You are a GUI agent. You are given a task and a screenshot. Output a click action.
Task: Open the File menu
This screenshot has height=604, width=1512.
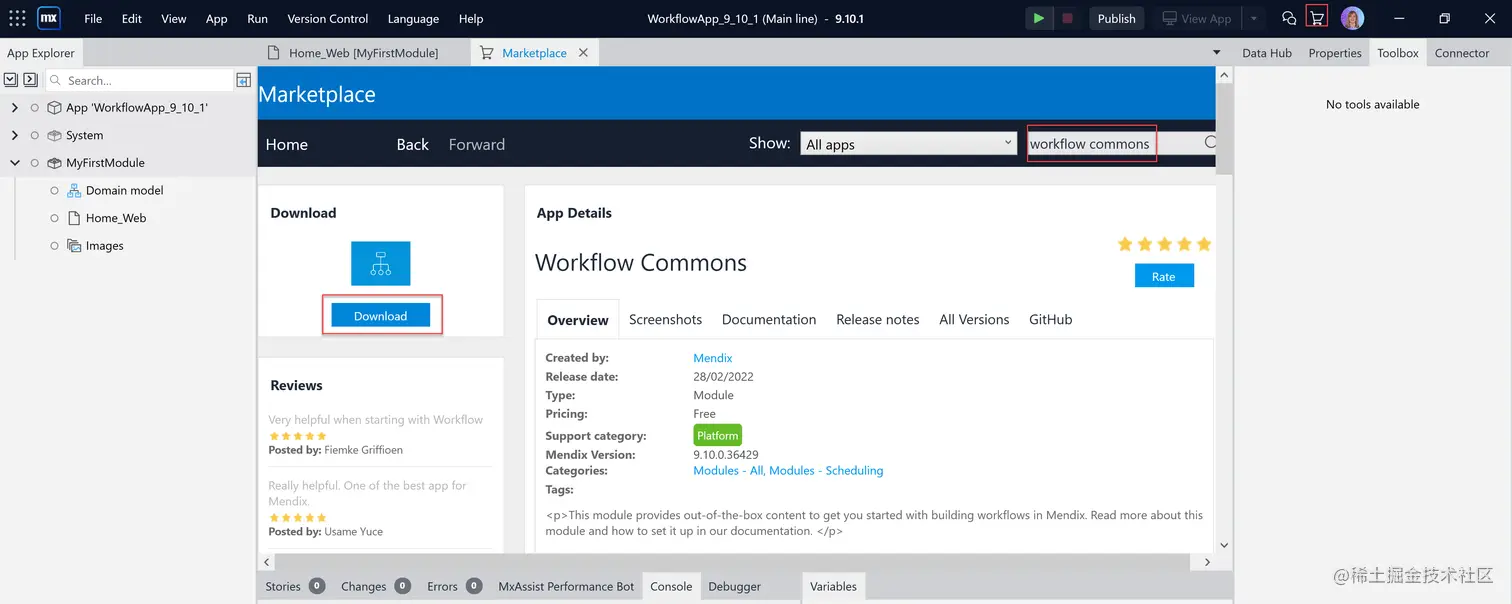tap(93, 18)
